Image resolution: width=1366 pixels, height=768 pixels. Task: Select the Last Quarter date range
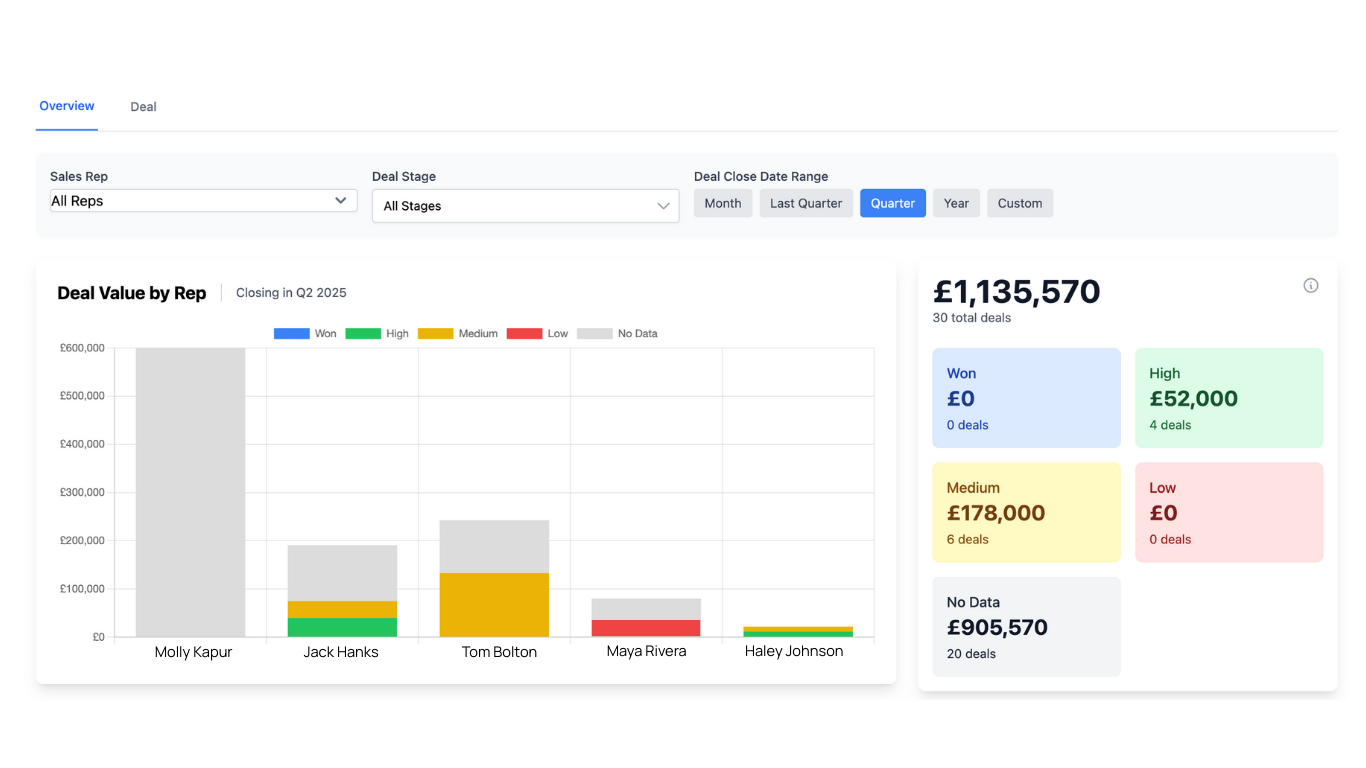coord(806,203)
